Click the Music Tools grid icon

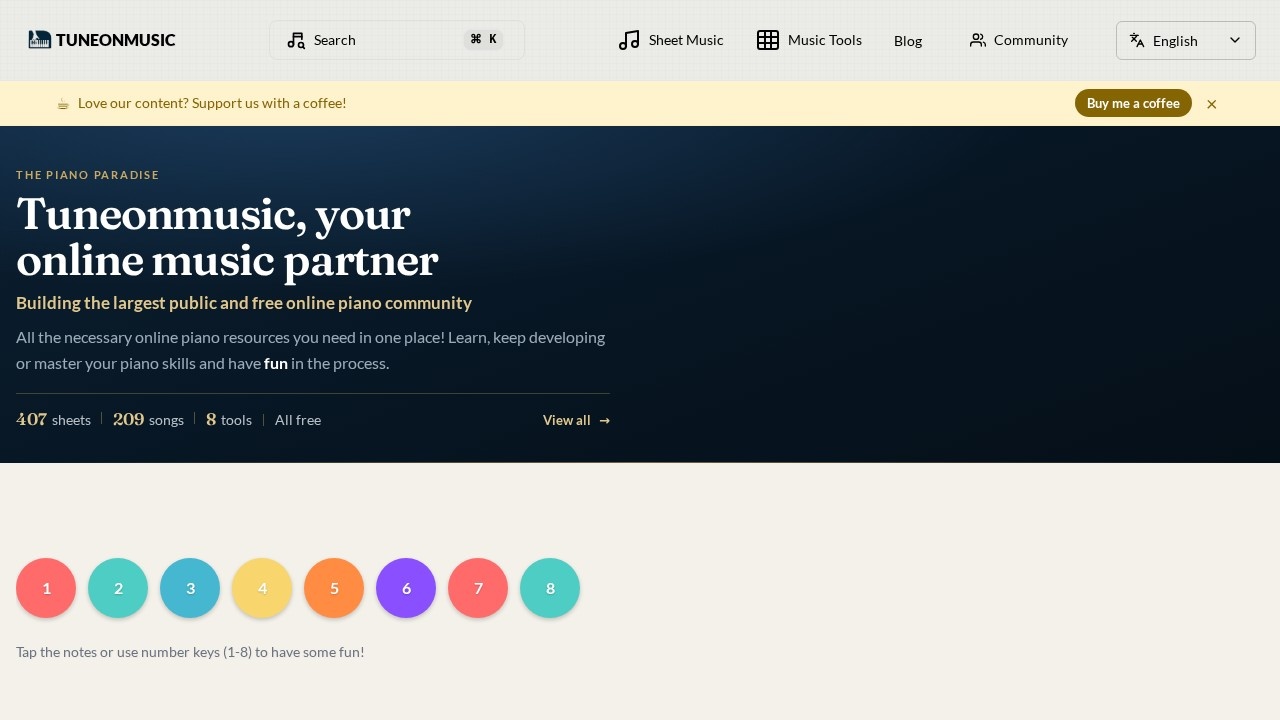[768, 40]
